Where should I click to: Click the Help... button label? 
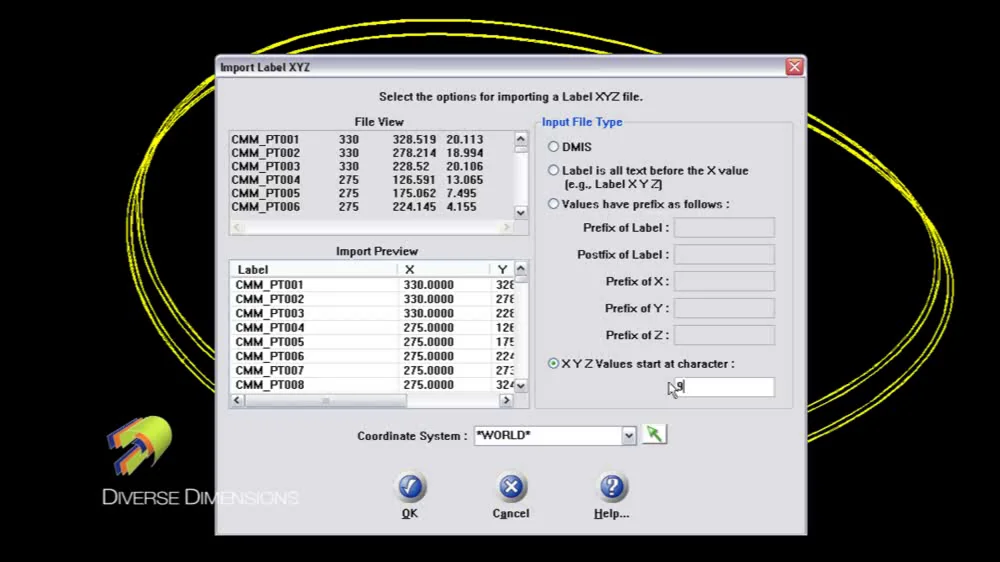pos(612,514)
